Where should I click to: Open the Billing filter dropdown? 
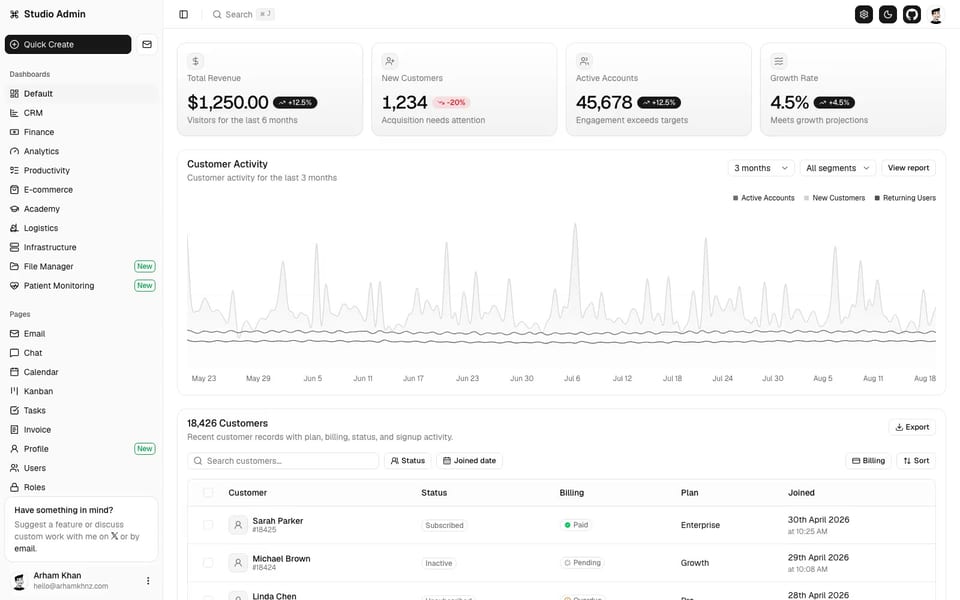point(868,460)
